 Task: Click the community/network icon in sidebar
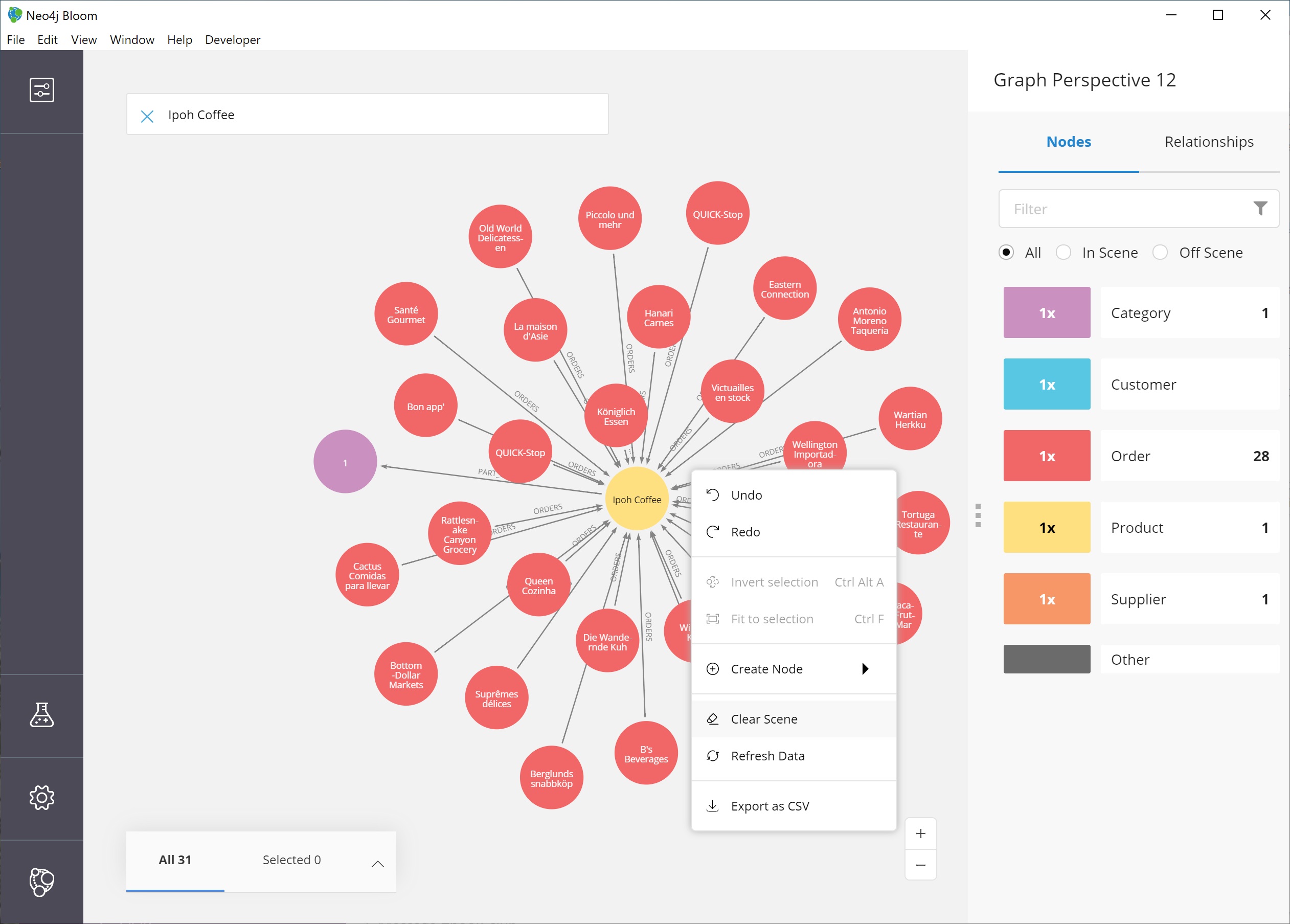(42, 880)
